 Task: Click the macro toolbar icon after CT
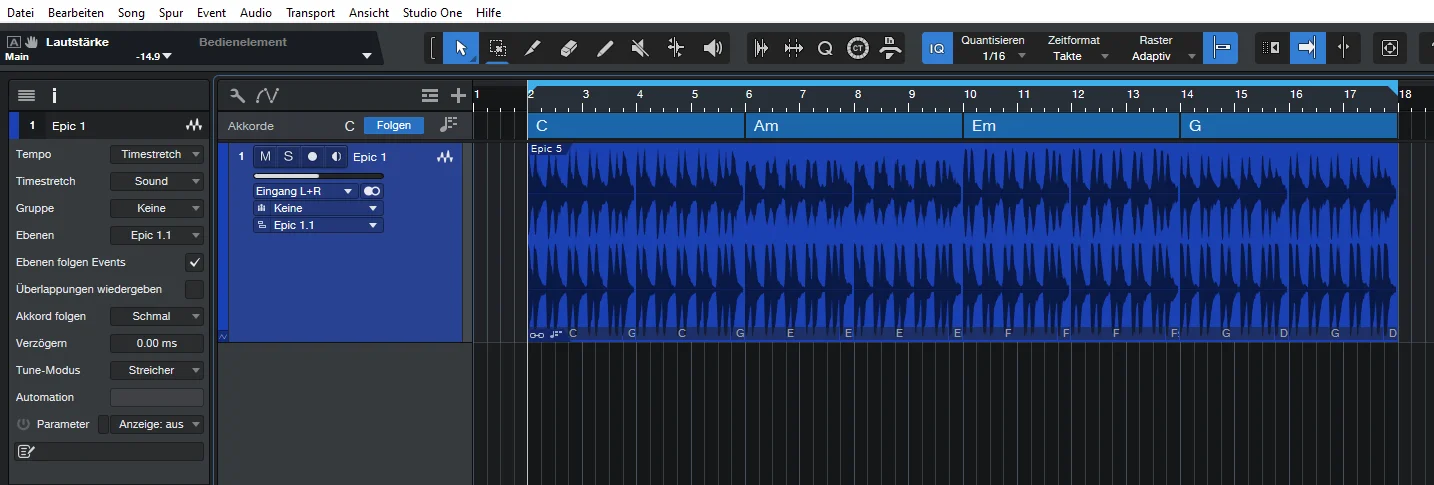pyautogui.click(x=889, y=48)
